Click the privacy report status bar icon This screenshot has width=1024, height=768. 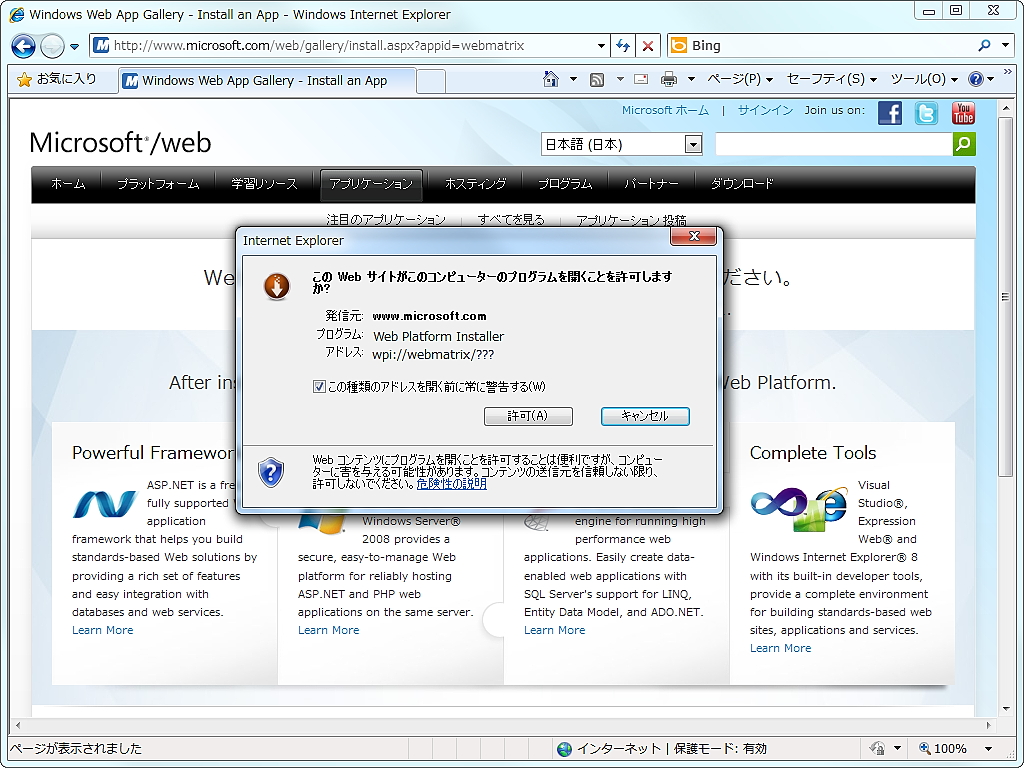[x=878, y=748]
